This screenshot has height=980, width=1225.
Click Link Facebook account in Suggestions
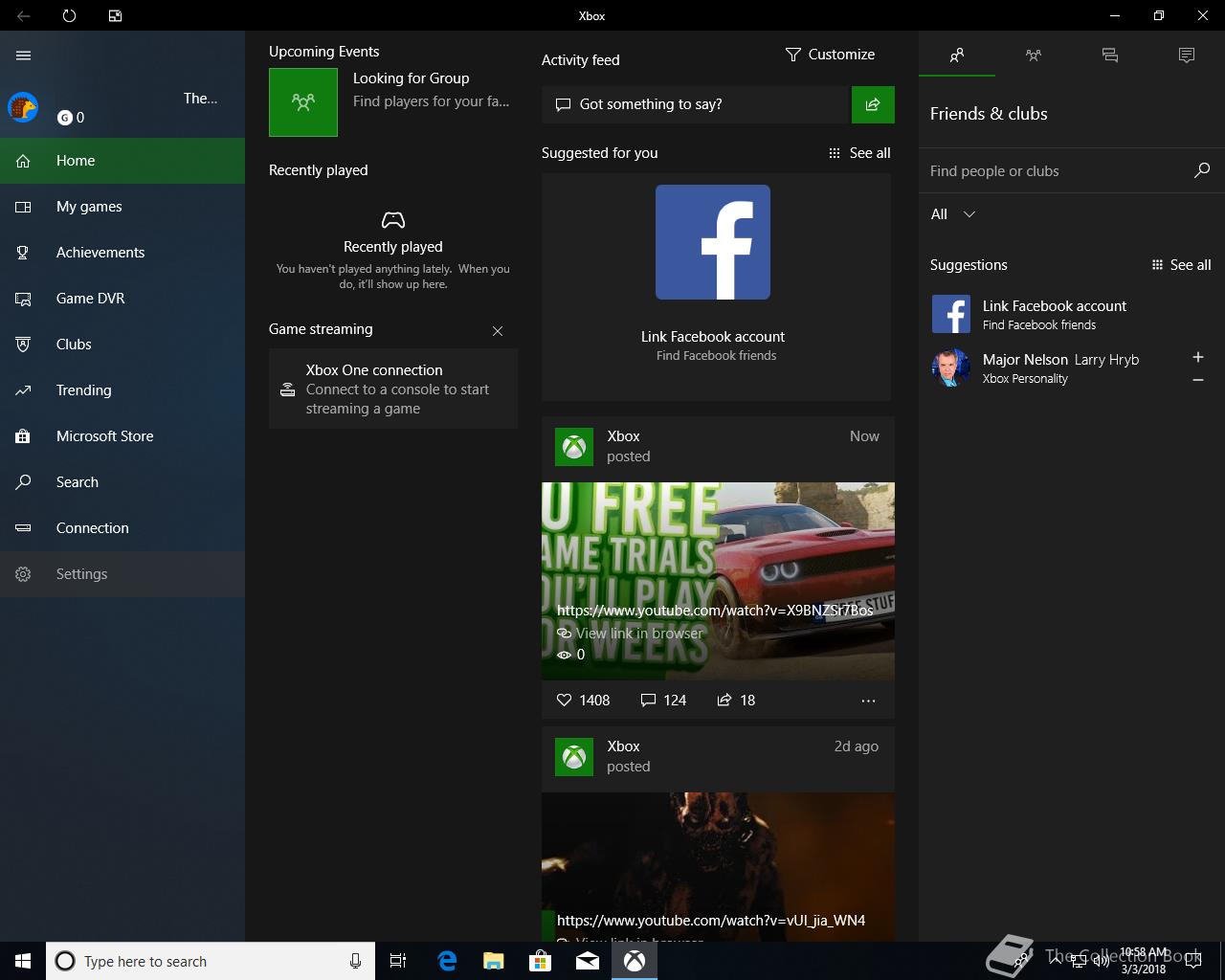1055,306
